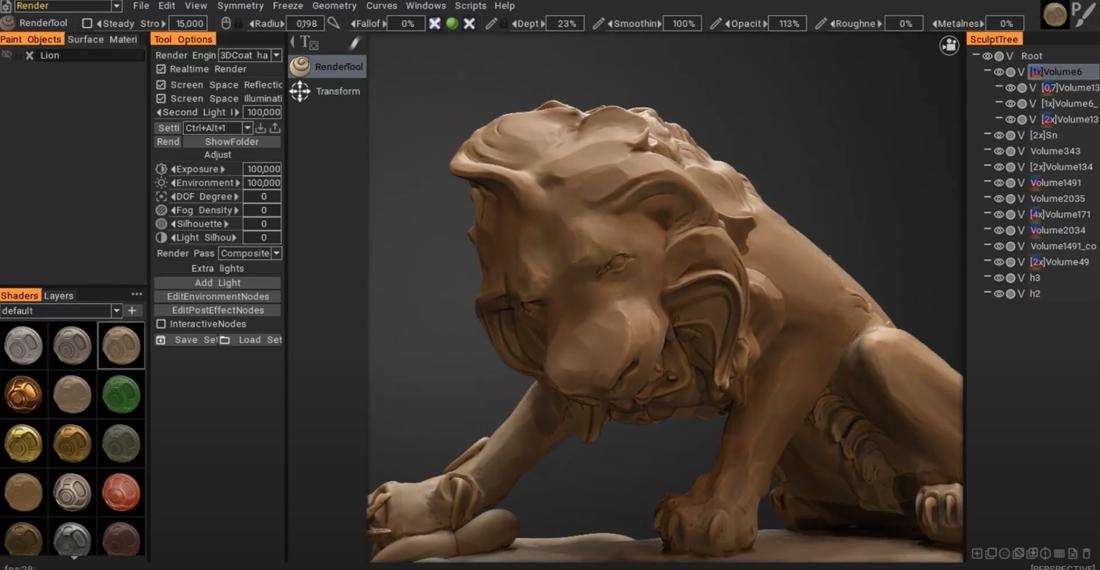Click the EditEnvironmentNodes button

point(217,297)
